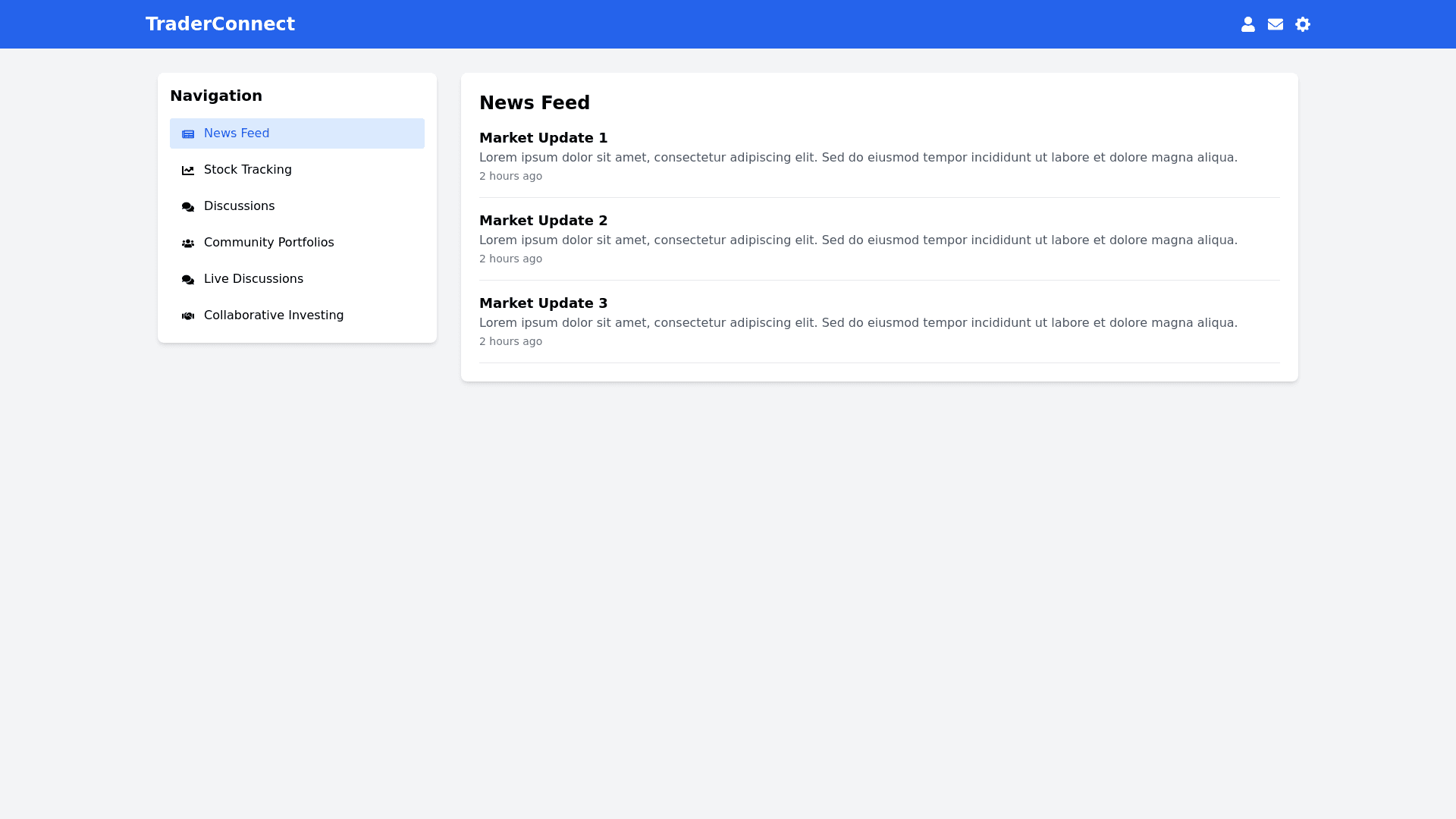The width and height of the screenshot is (1456, 819).
Task: Open the Market Update 3 headline
Action: click(x=543, y=303)
